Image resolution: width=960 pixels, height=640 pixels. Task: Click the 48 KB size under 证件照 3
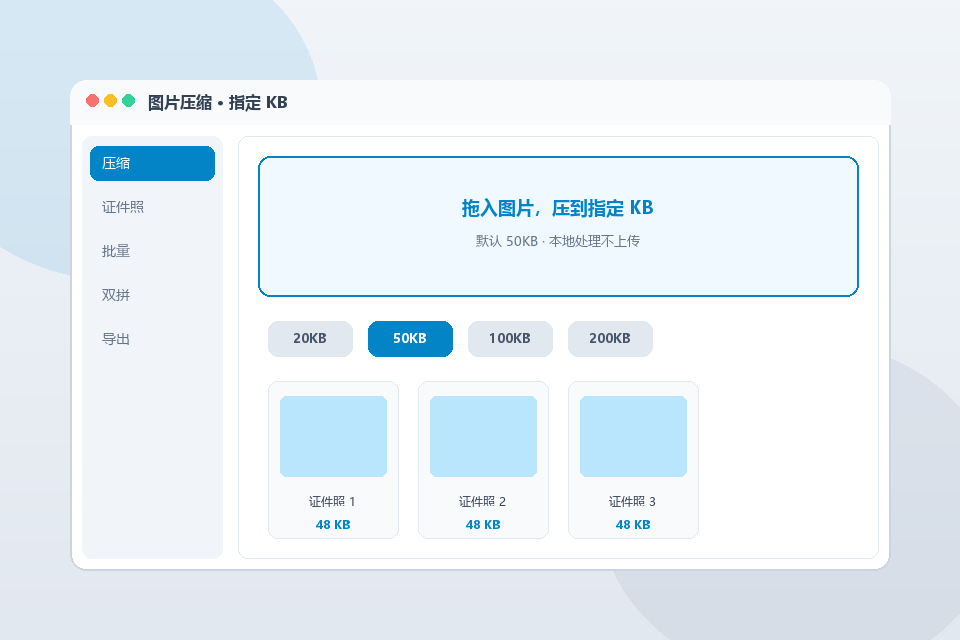pyautogui.click(x=633, y=525)
